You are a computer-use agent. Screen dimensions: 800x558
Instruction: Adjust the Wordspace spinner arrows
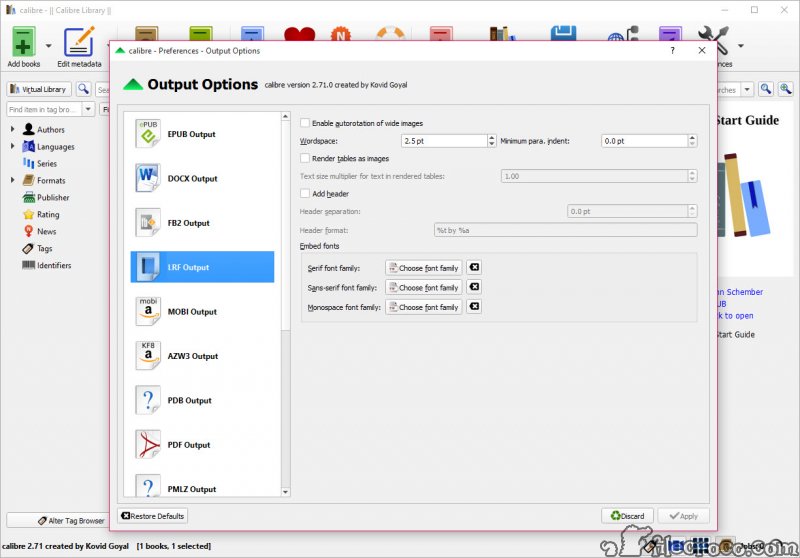(x=492, y=141)
